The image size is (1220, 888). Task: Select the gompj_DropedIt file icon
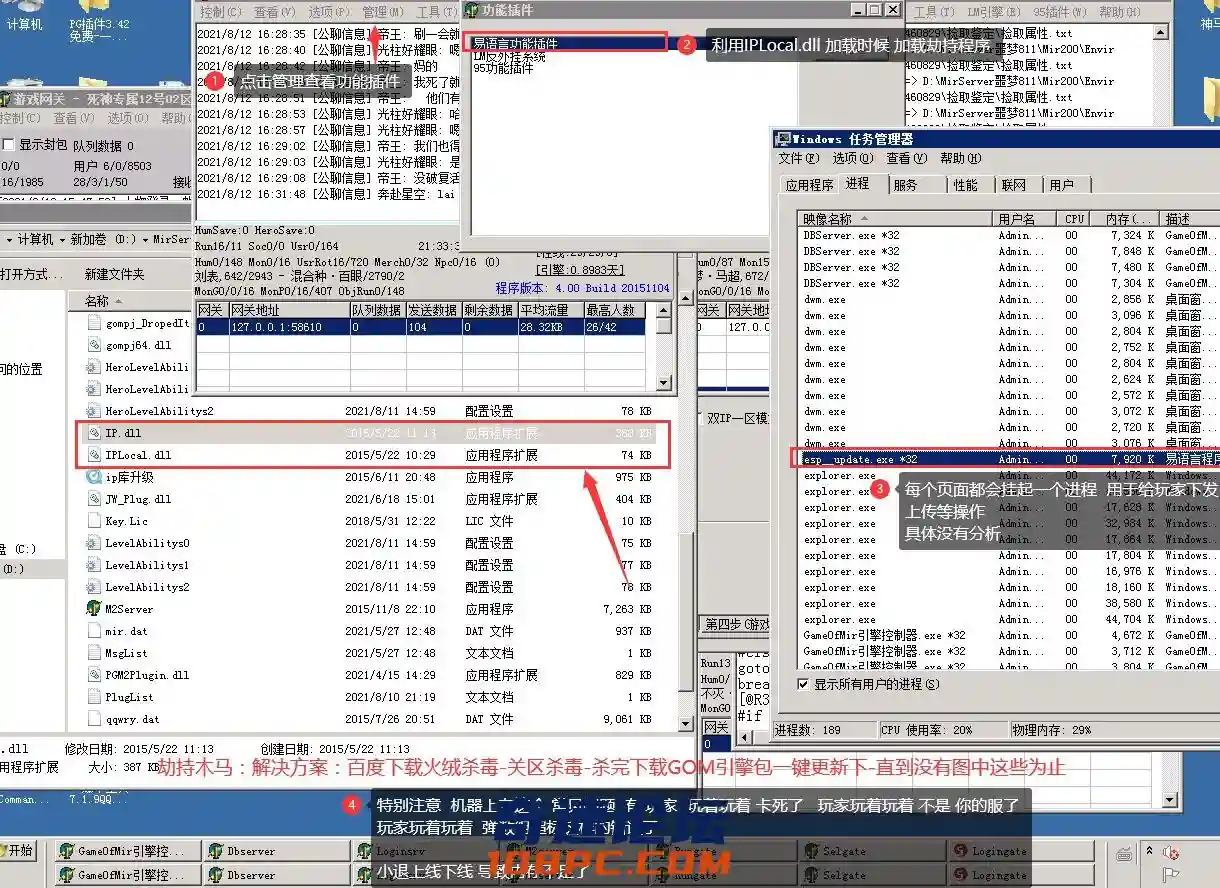pos(95,323)
